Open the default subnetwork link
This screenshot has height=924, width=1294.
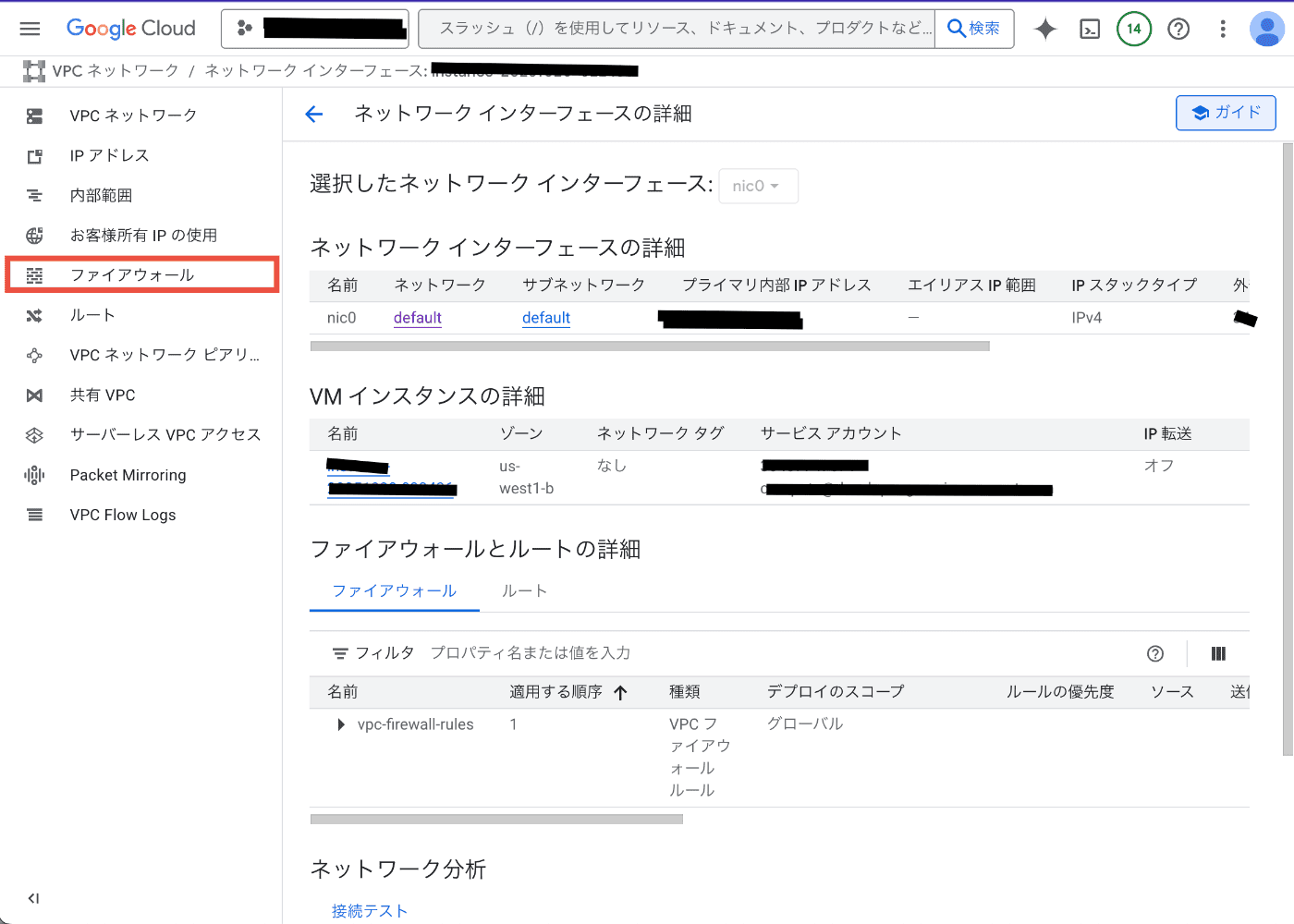click(x=545, y=318)
